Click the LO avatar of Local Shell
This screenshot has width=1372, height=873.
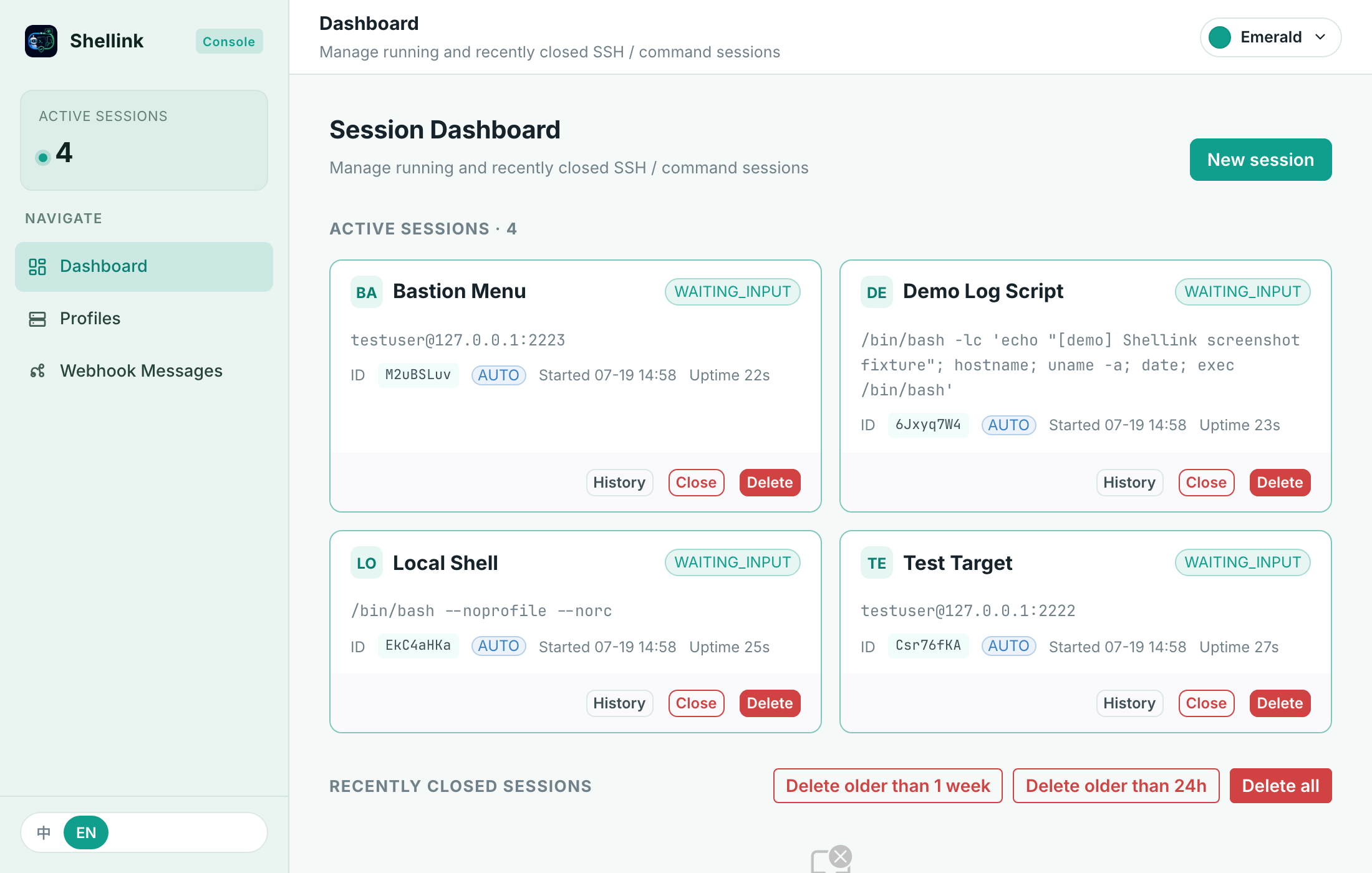pyautogui.click(x=367, y=563)
